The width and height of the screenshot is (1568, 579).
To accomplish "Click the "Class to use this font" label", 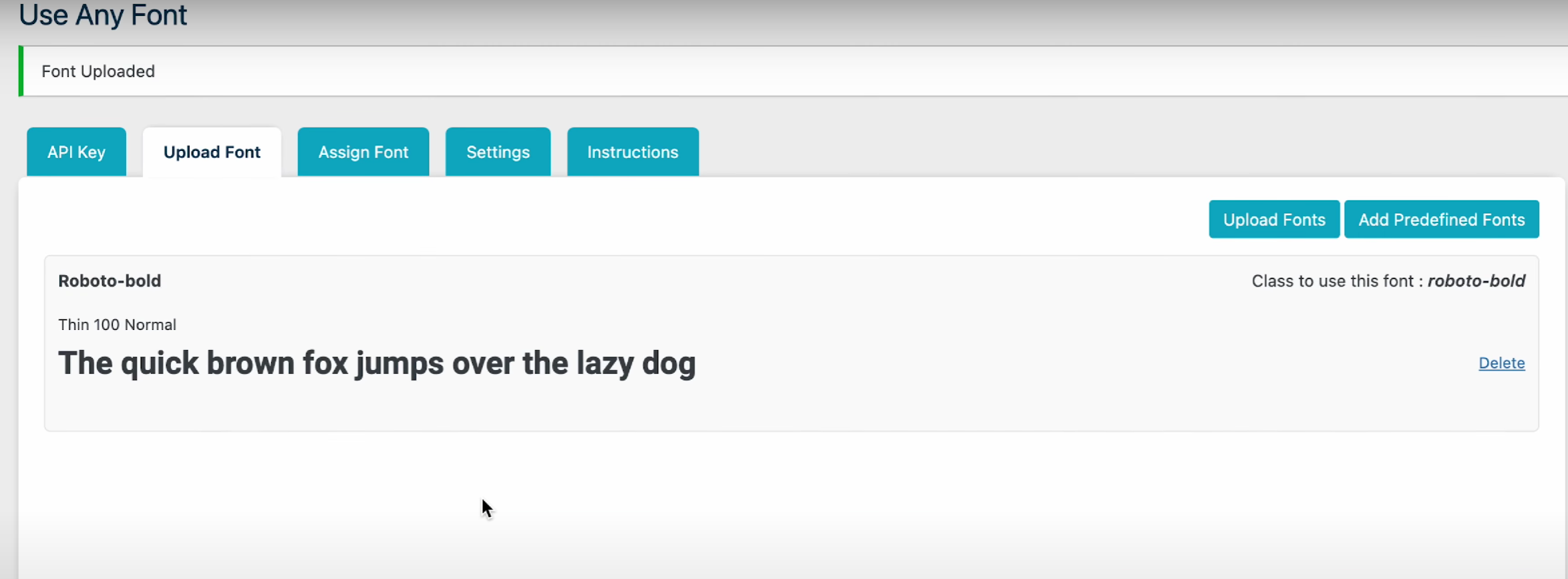I will click(x=1332, y=281).
